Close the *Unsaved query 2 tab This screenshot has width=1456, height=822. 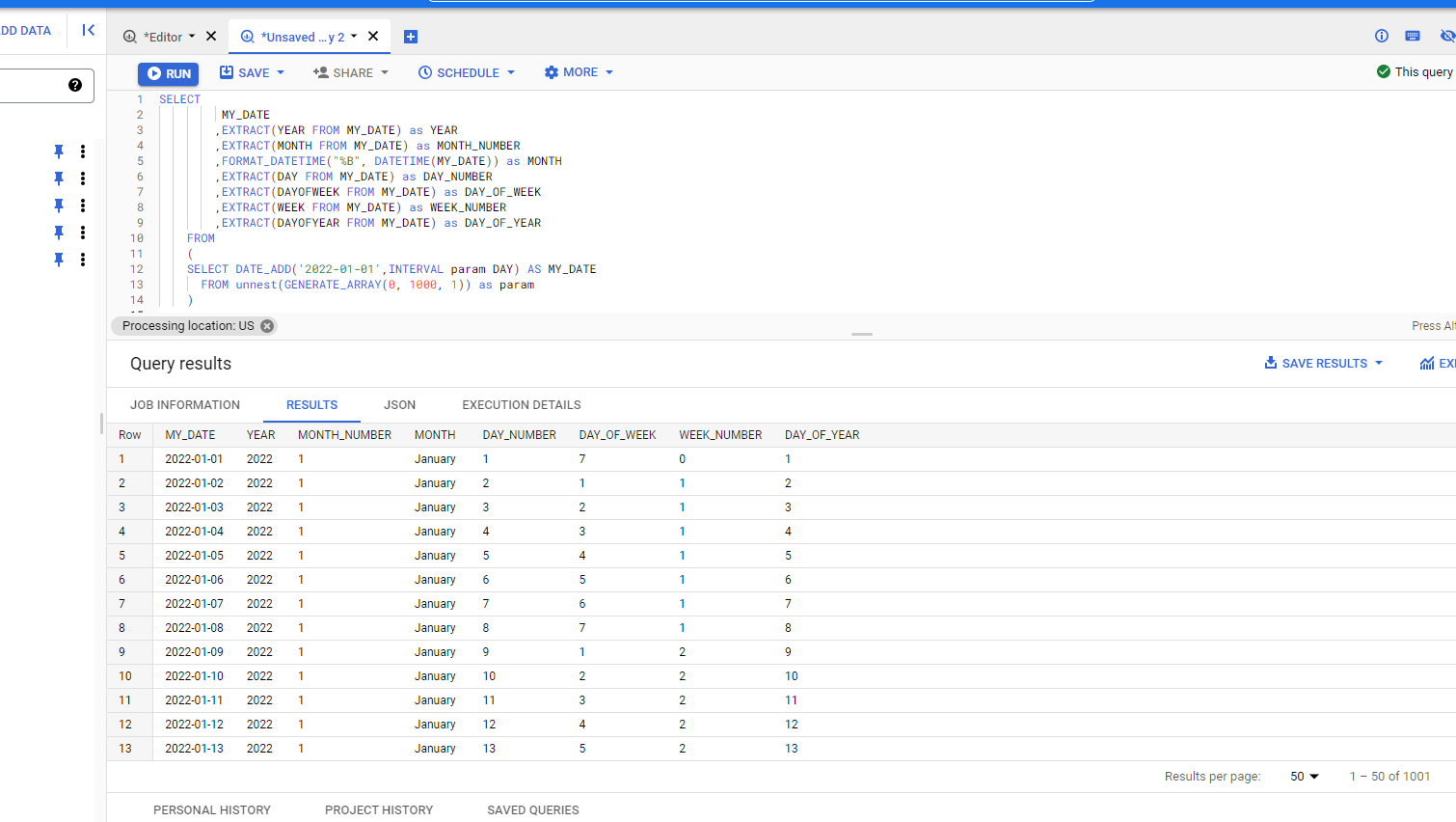(x=373, y=37)
